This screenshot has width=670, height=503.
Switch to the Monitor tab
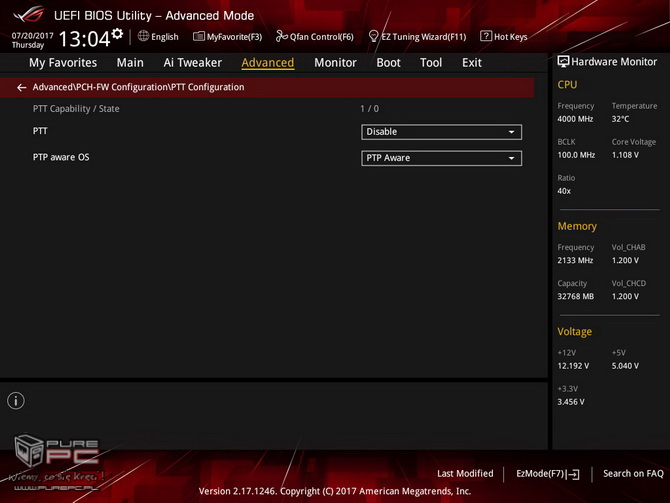click(335, 63)
